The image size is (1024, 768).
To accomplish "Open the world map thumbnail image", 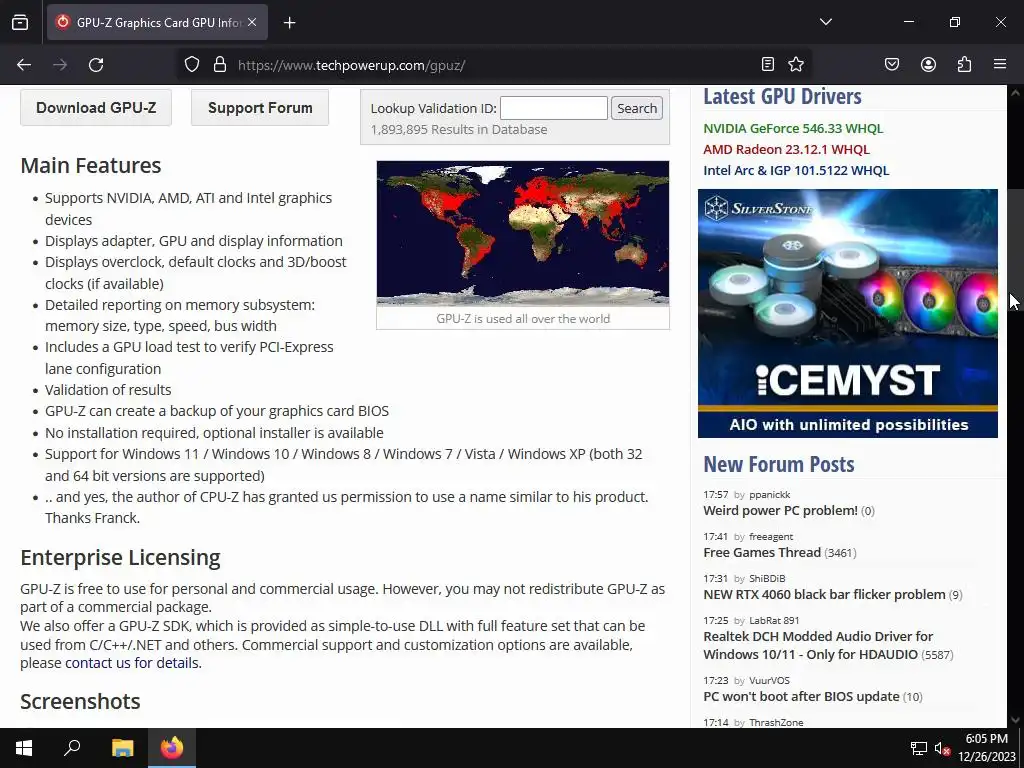I will click(x=523, y=233).
